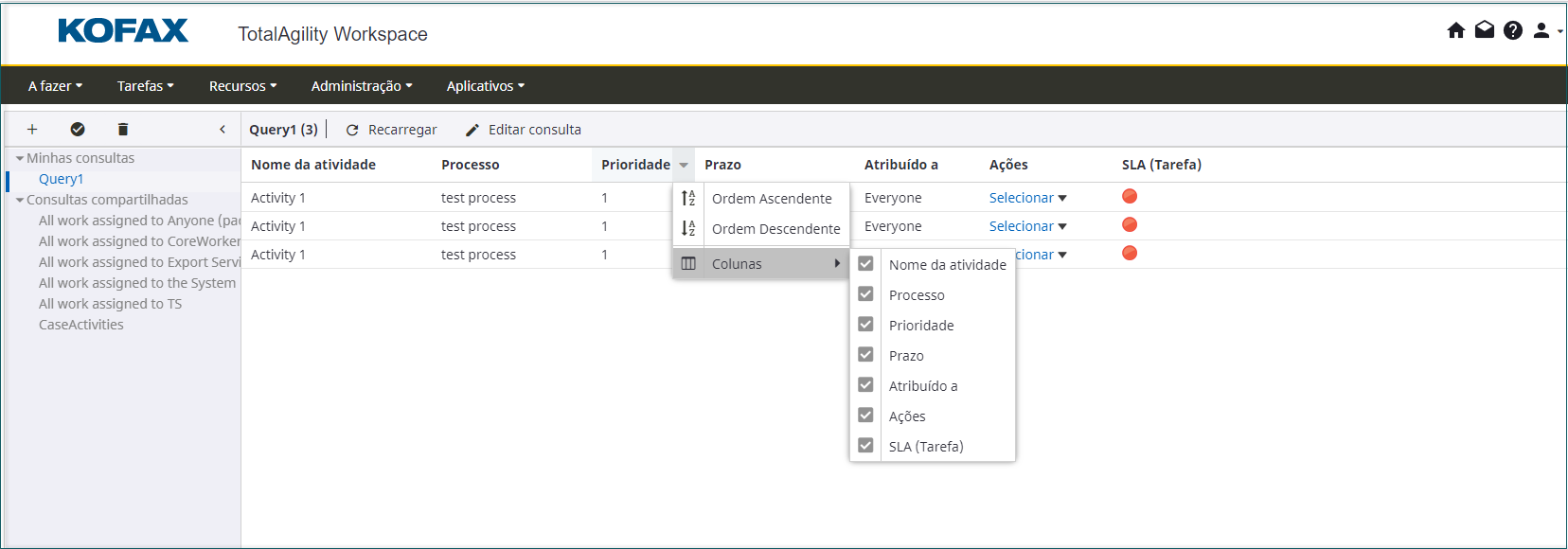Viewport: 1568px width, 549px height.
Task: Click the home icon in header
Action: pos(1456,30)
